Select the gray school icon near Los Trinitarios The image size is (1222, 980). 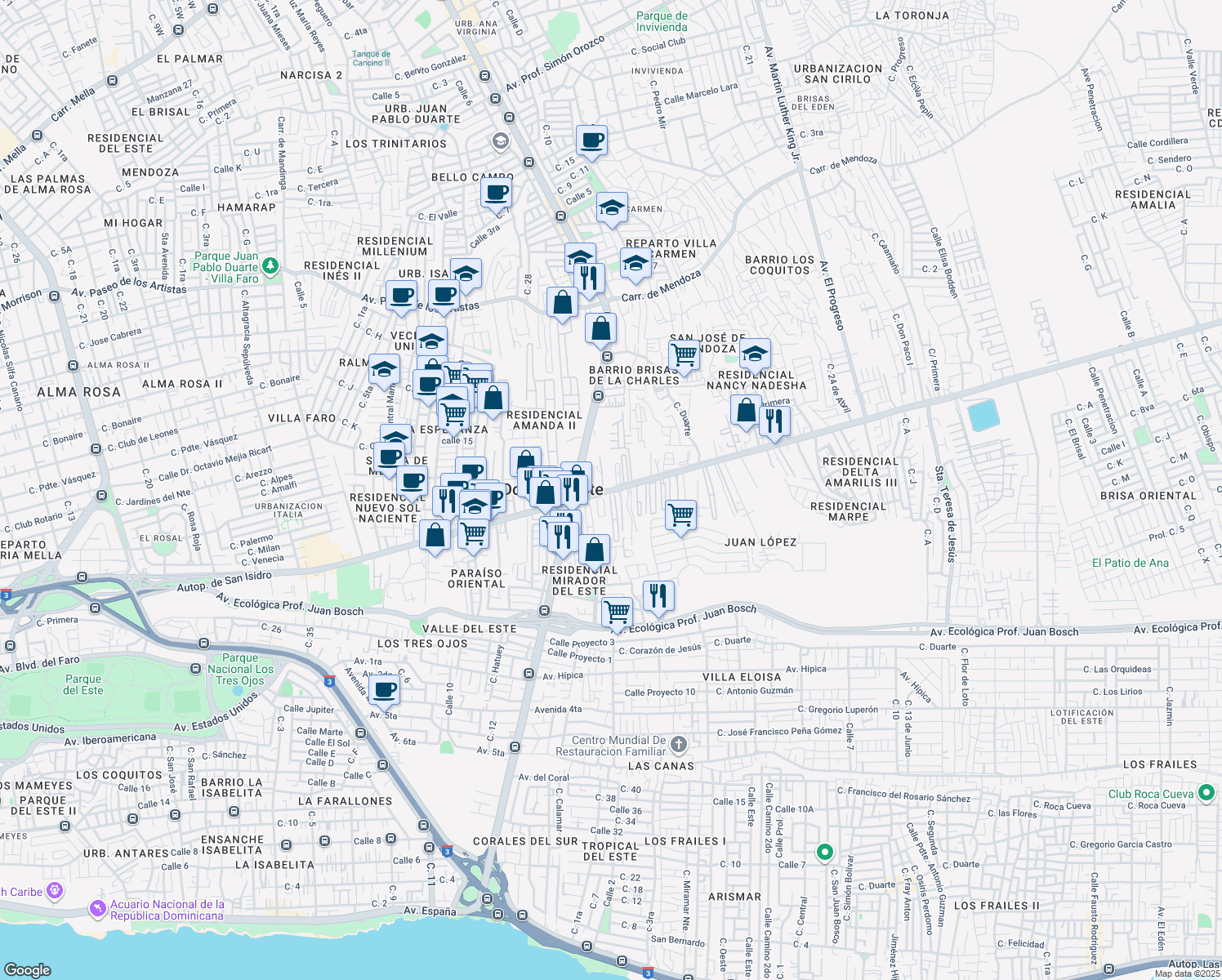pos(500,142)
